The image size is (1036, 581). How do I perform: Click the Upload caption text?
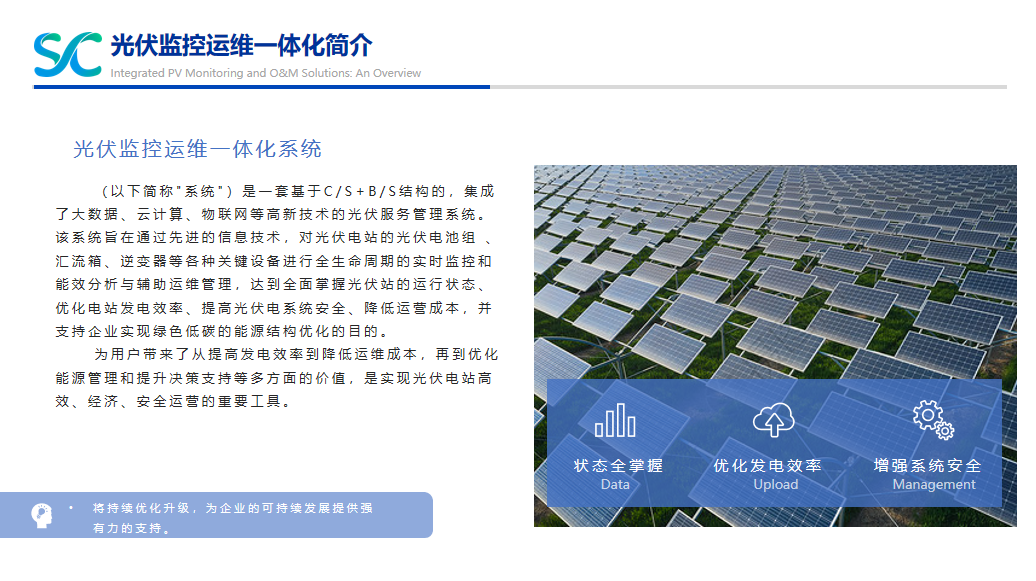(x=775, y=485)
